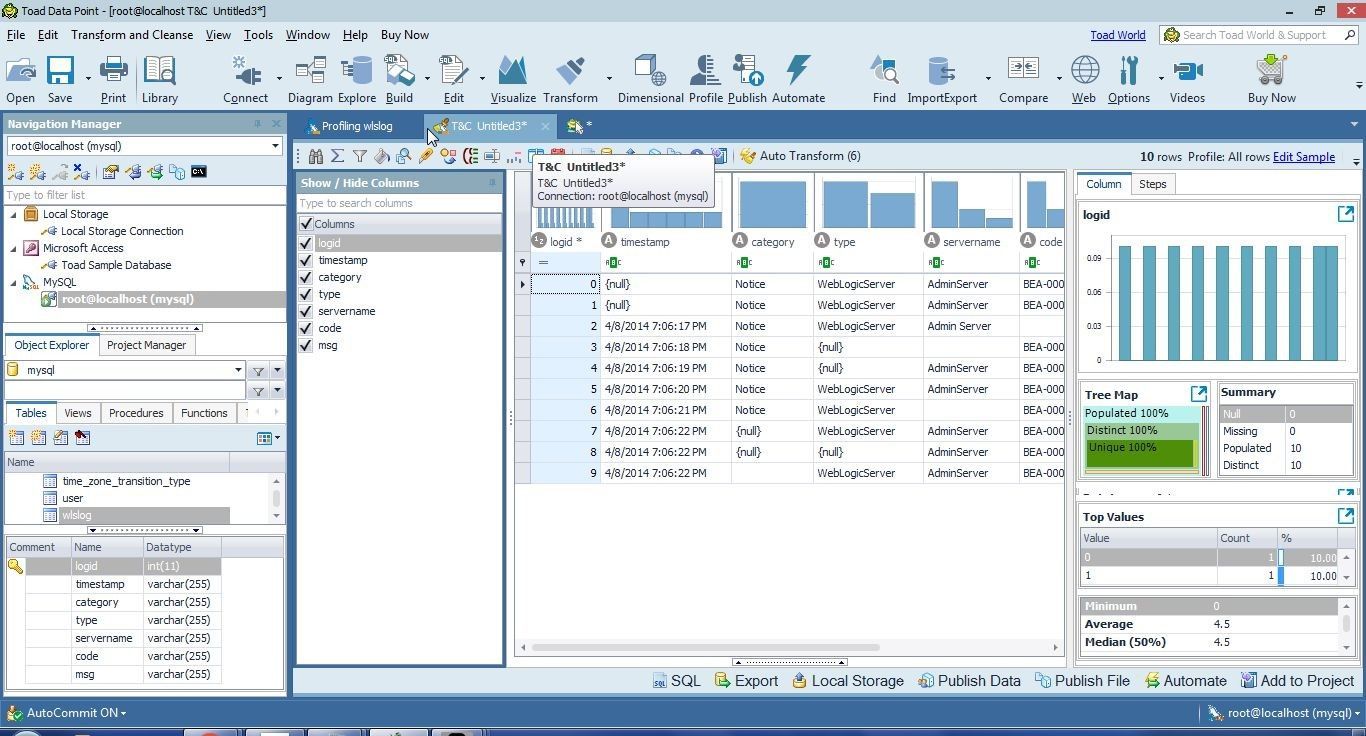The width and height of the screenshot is (1366, 736).
Task: Open the Automate tool
Action: point(798,79)
